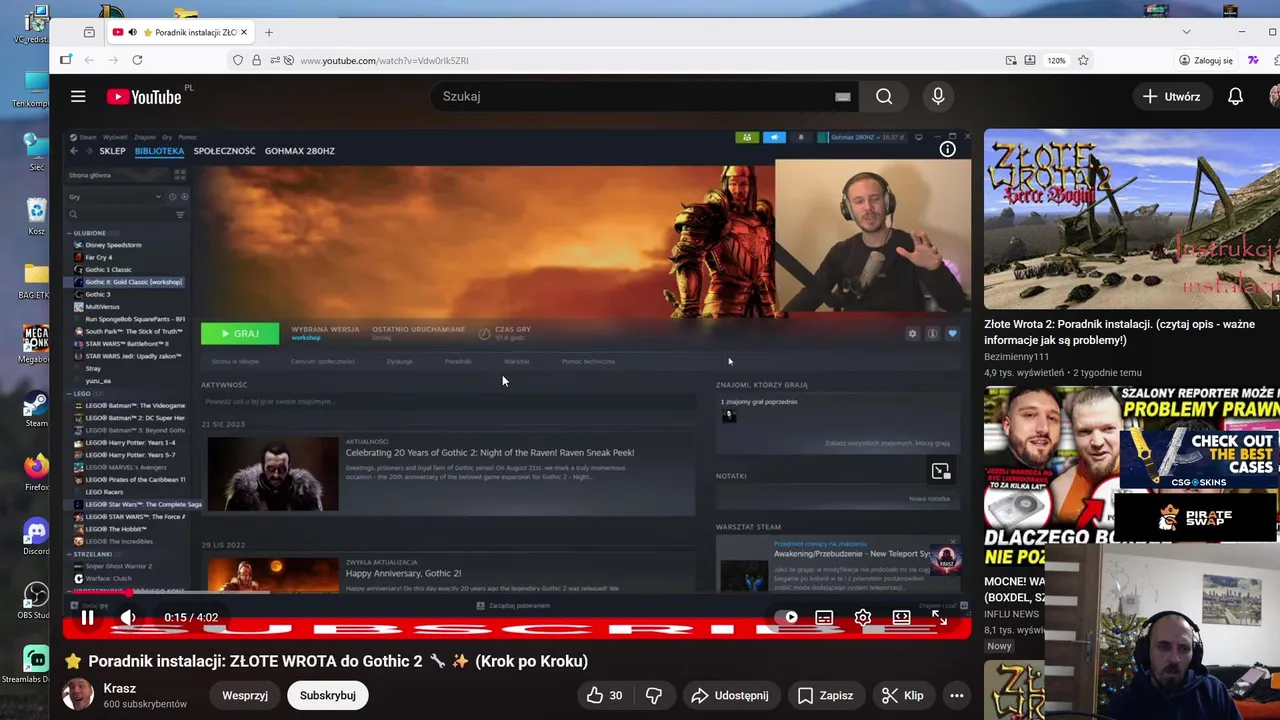Screen dimensions: 1280x720
Task: Launch Discord from the desktop
Action: tap(36, 538)
